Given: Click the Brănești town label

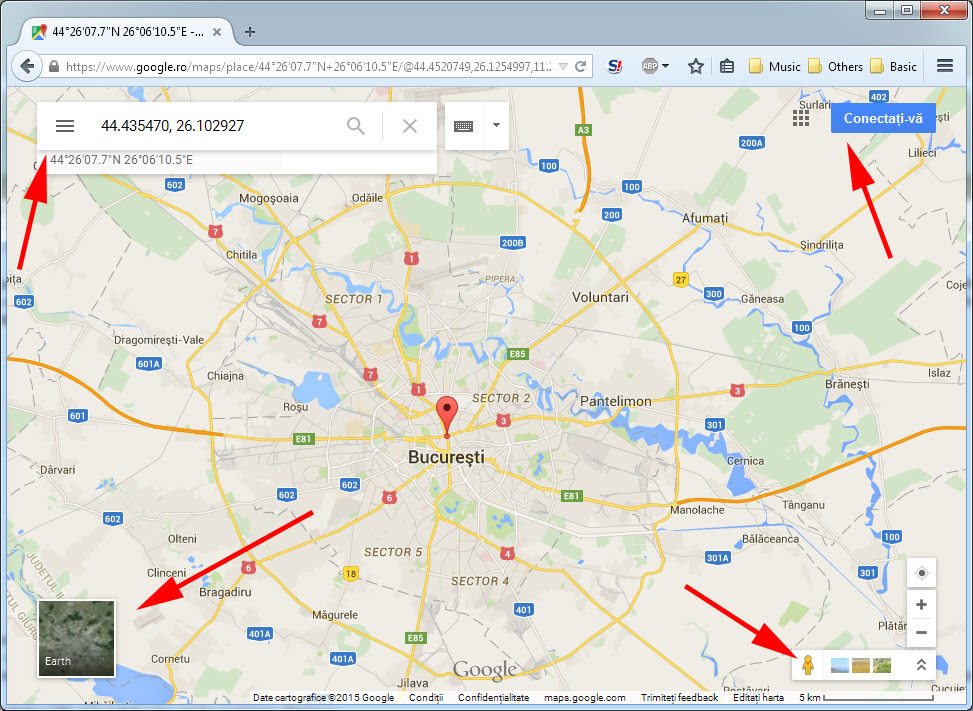Looking at the screenshot, I should pos(847,384).
